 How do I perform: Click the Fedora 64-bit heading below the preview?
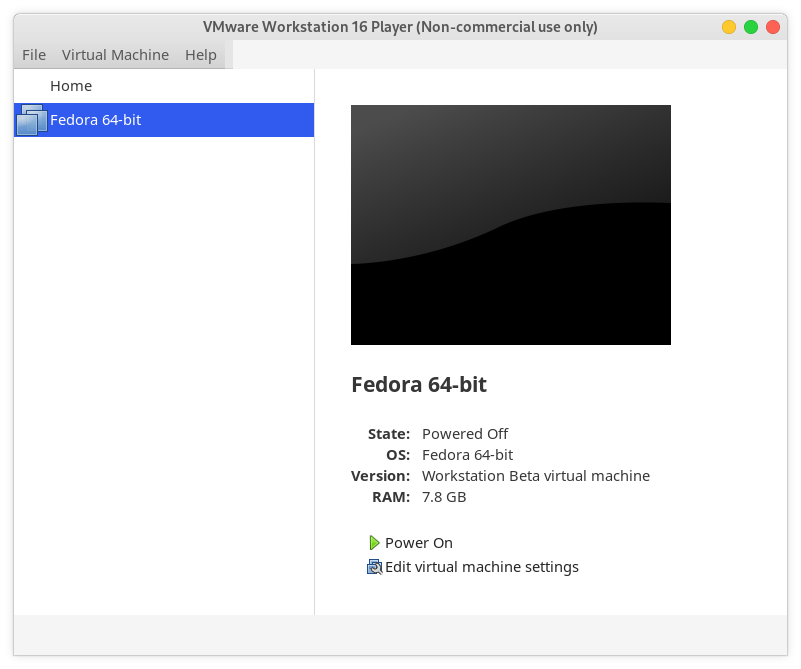[x=419, y=384]
